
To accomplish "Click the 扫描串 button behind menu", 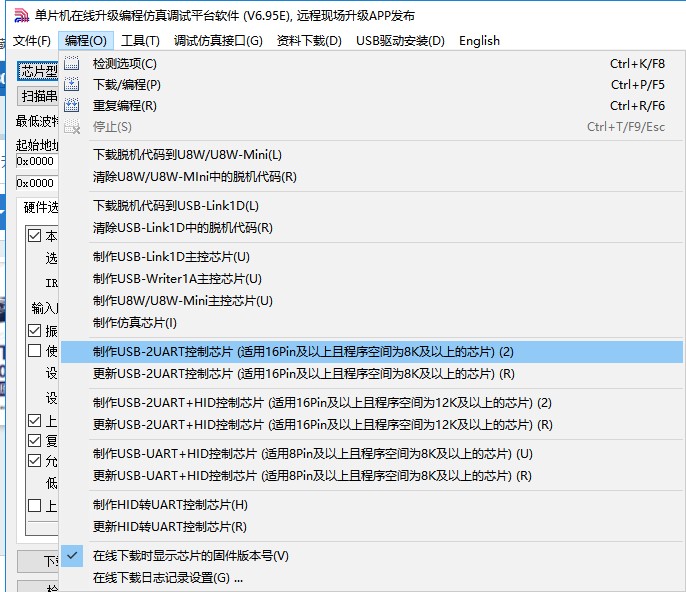I will [x=38, y=96].
